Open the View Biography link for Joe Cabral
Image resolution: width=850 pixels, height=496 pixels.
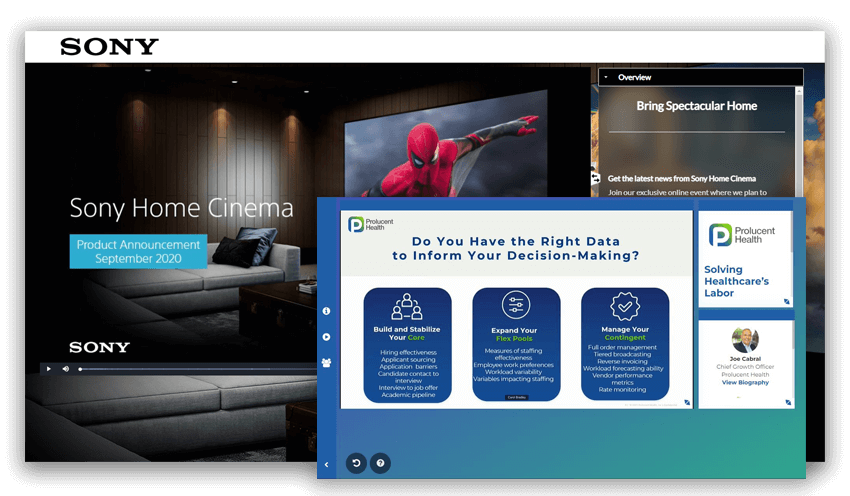(745, 382)
